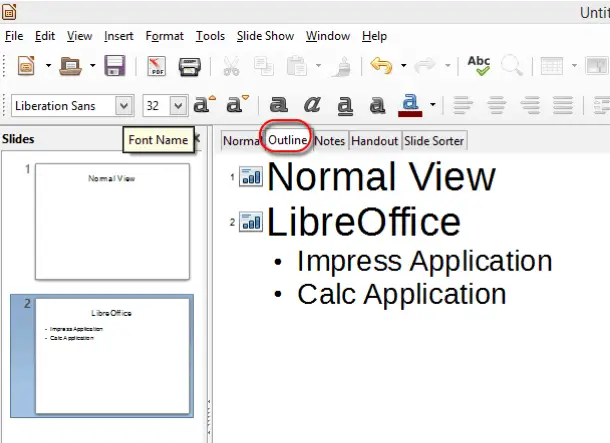Screen dimensions: 610x443
Task: Switch to the Handout view tab
Action: pos(374,140)
